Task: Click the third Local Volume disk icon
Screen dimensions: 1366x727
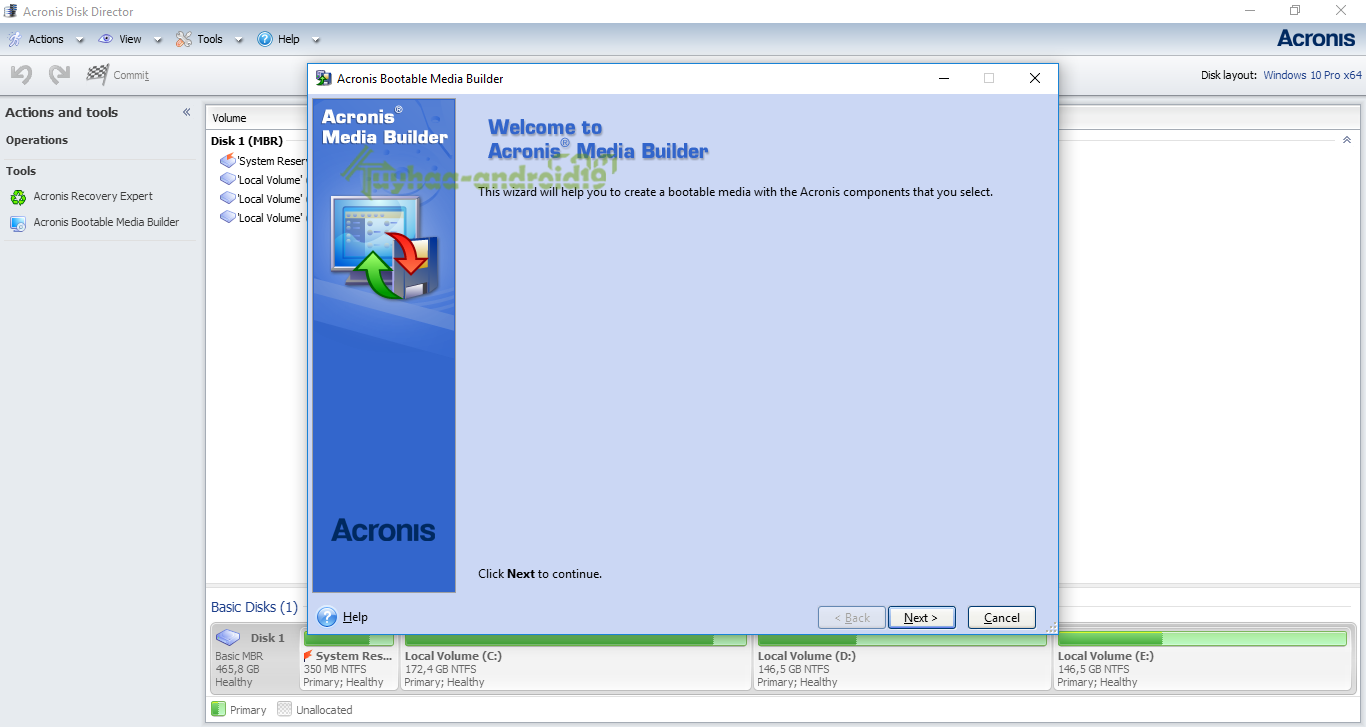Action: point(228,217)
